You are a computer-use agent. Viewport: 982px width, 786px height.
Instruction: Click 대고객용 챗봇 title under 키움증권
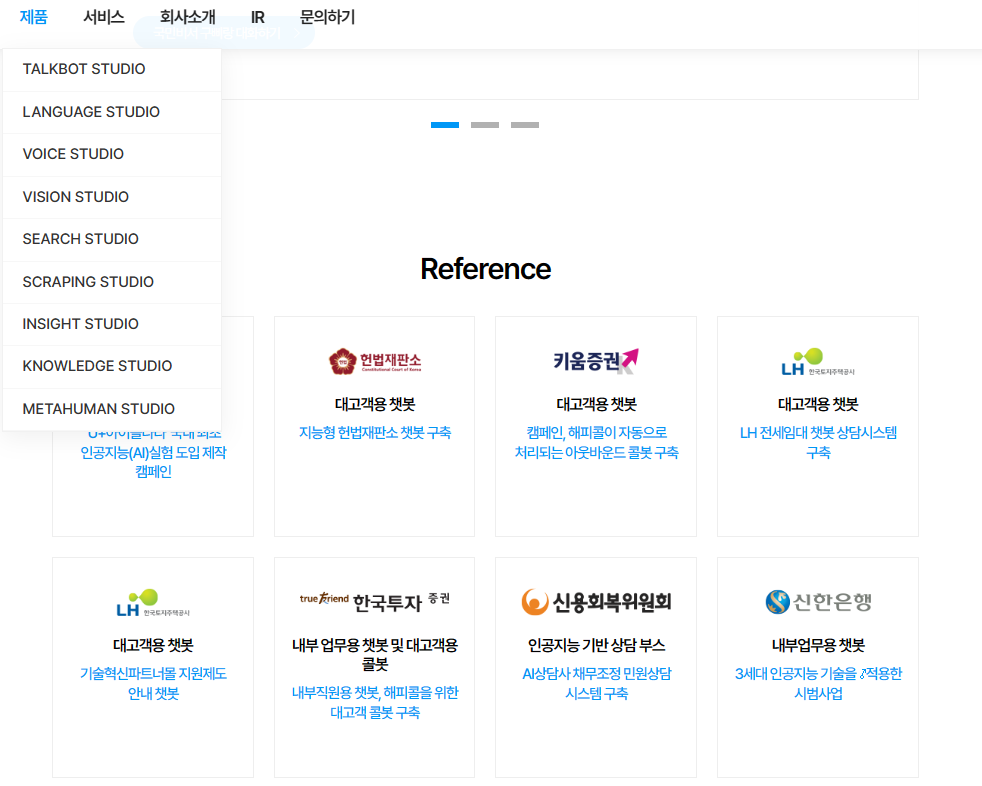(596, 405)
